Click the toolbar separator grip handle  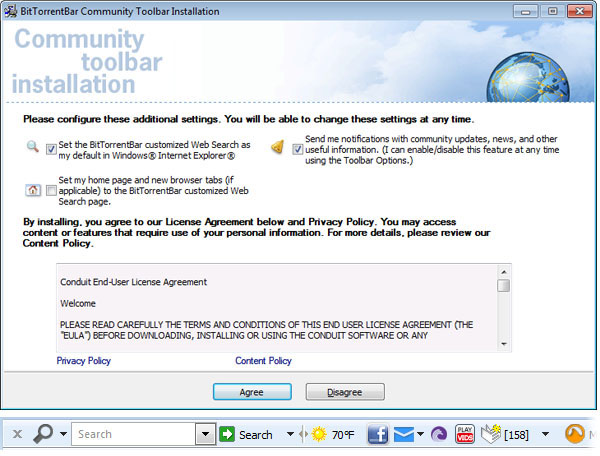303,434
